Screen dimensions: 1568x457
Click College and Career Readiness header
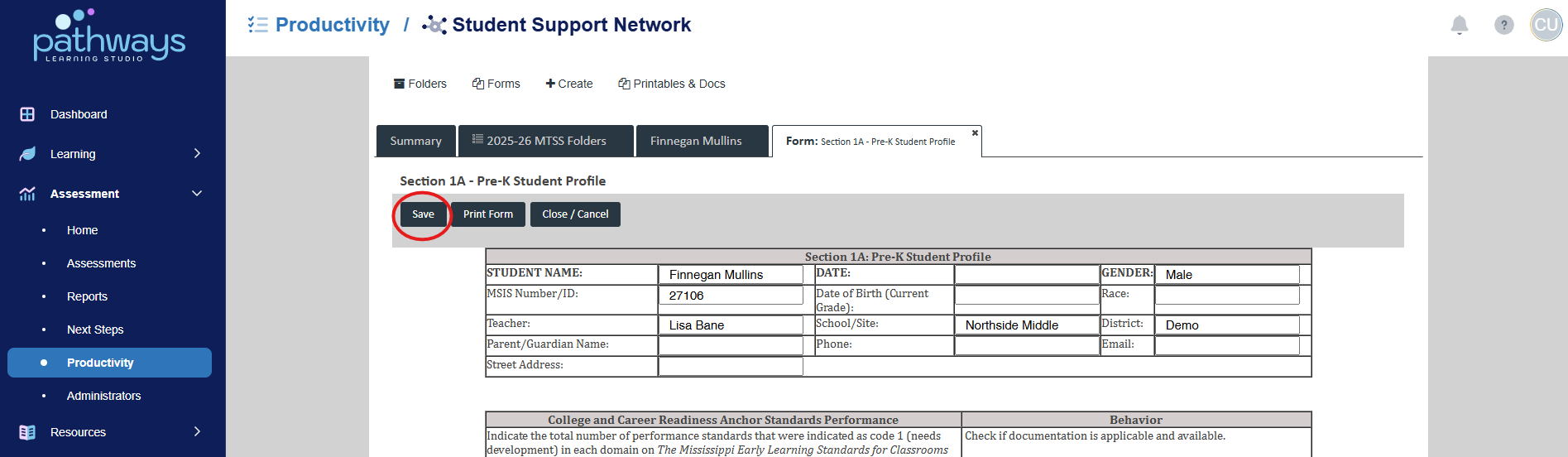coord(723,420)
